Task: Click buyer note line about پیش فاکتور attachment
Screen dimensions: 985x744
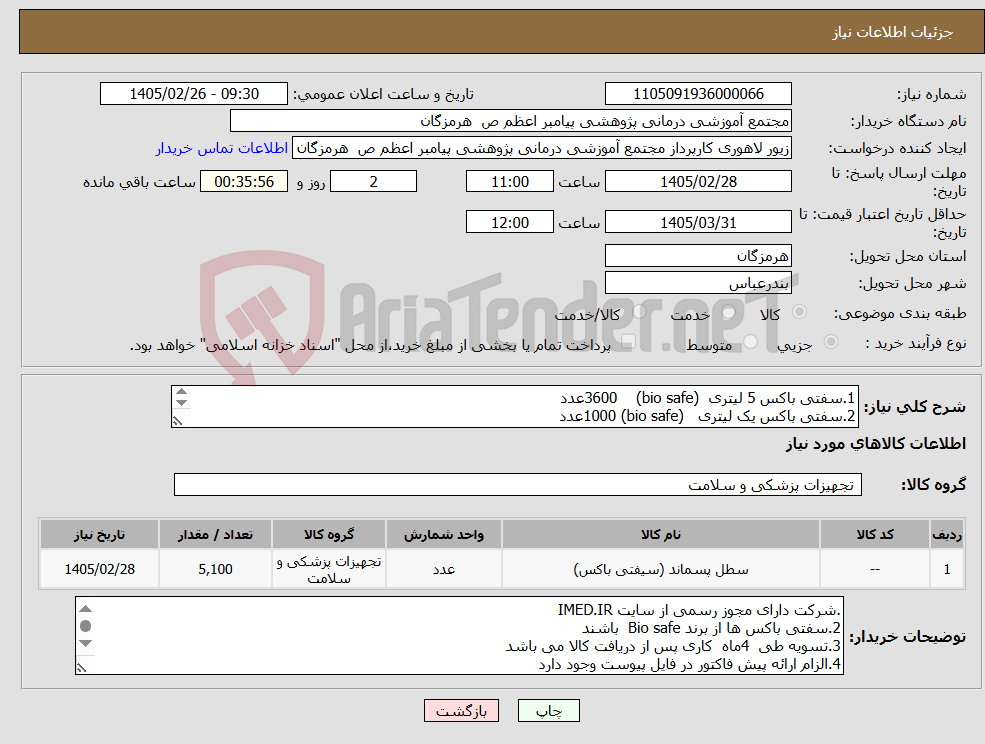Action: 690,665
